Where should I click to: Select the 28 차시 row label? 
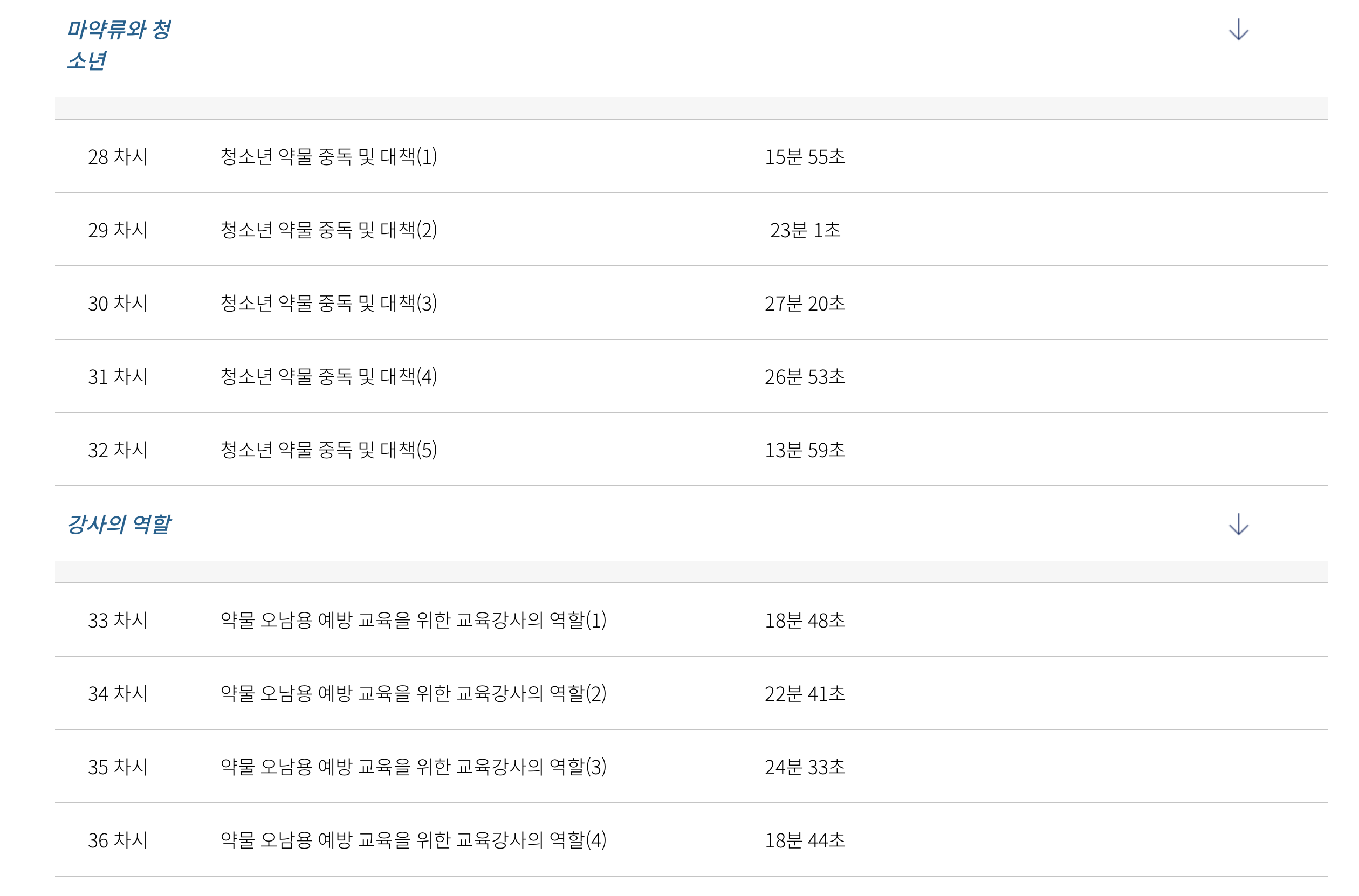click(118, 156)
